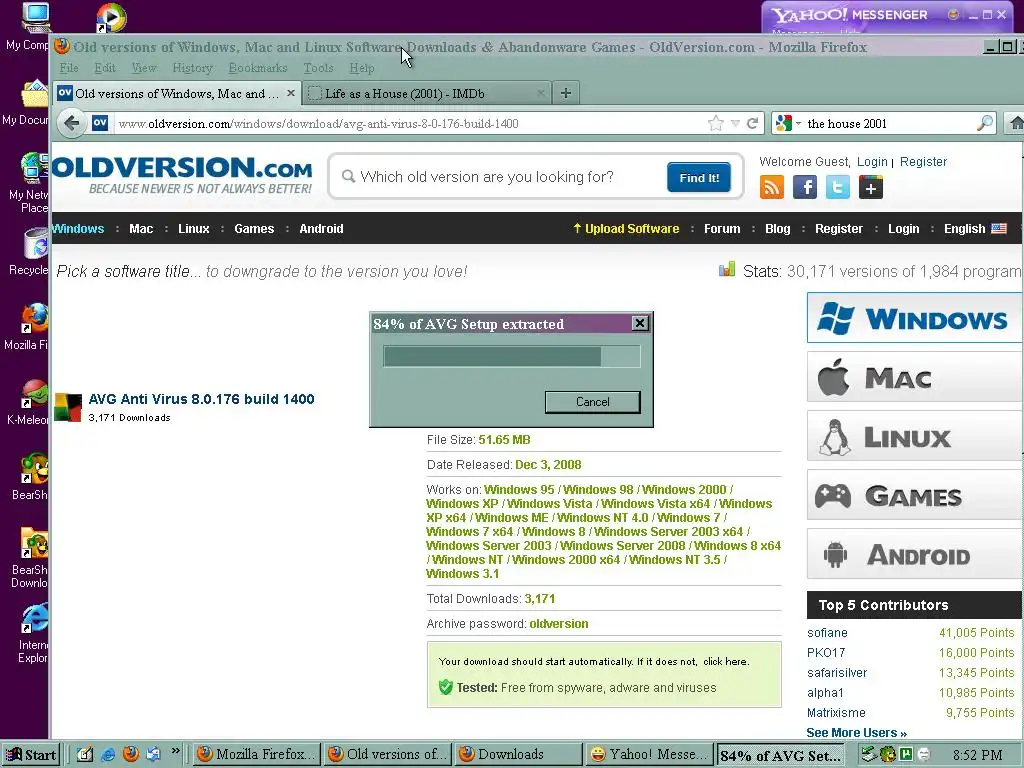Click the OldVersion search input field

tap(500, 177)
